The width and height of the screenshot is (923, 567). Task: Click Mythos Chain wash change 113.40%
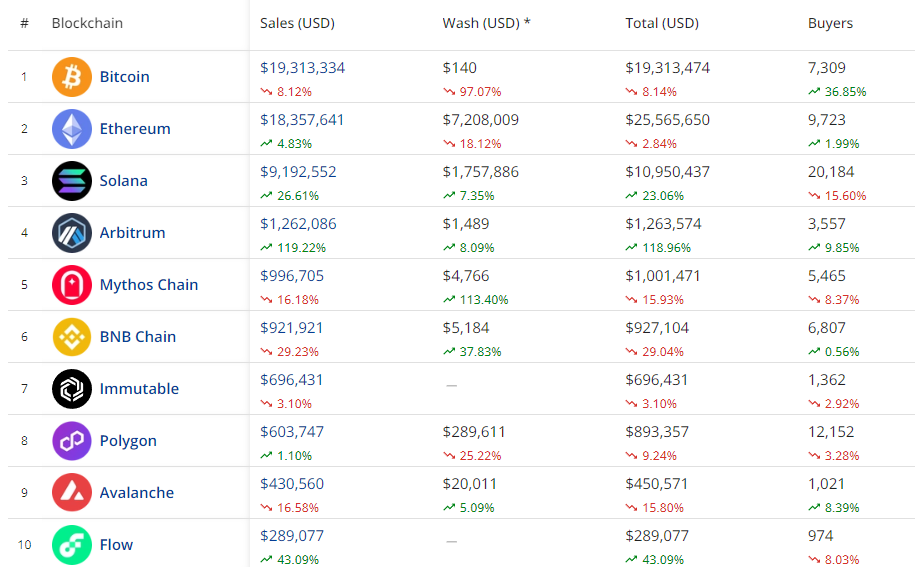pos(484,300)
